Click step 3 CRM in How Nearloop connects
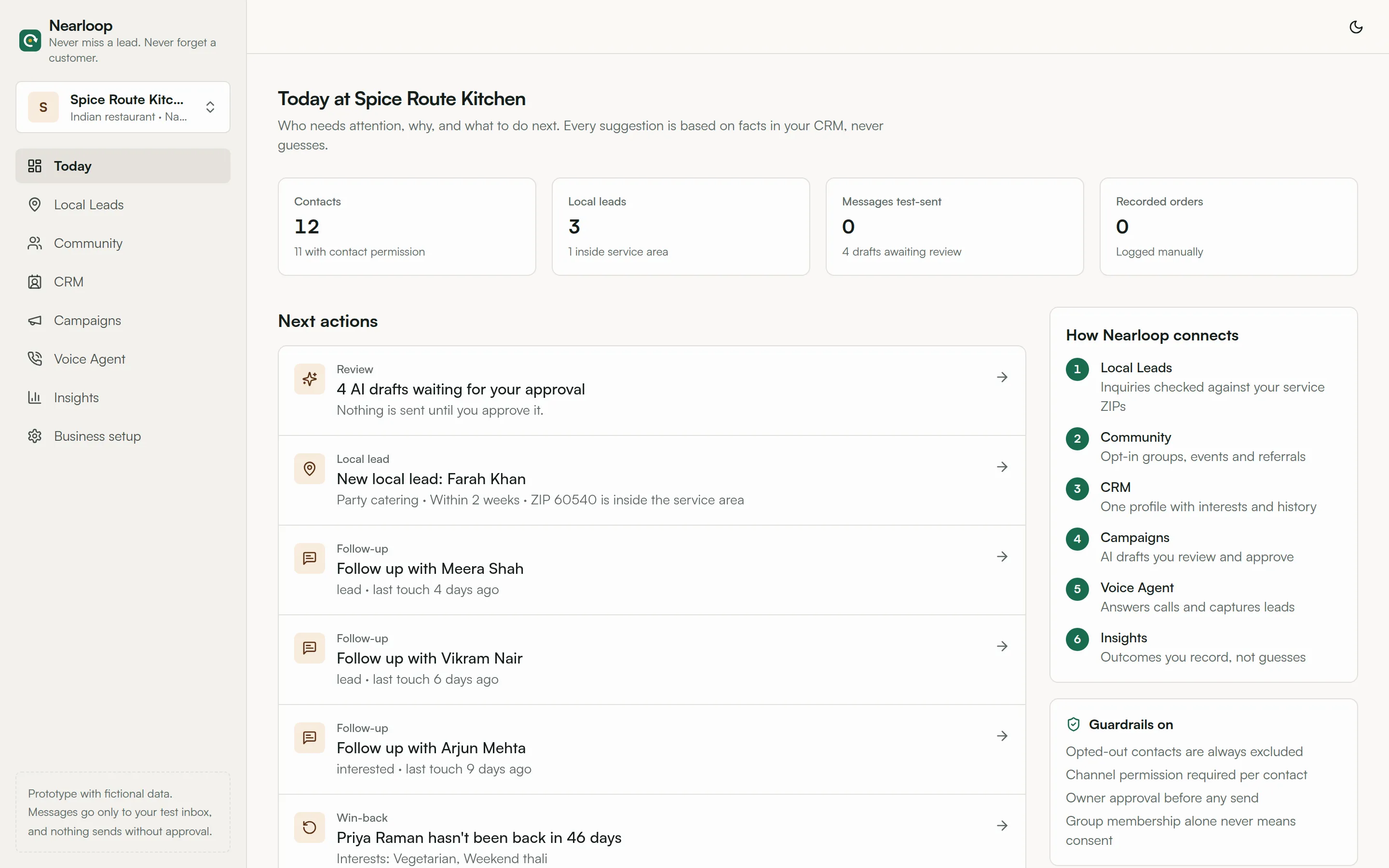Viewport: 1389px width, 868px height. point(1204,497)
